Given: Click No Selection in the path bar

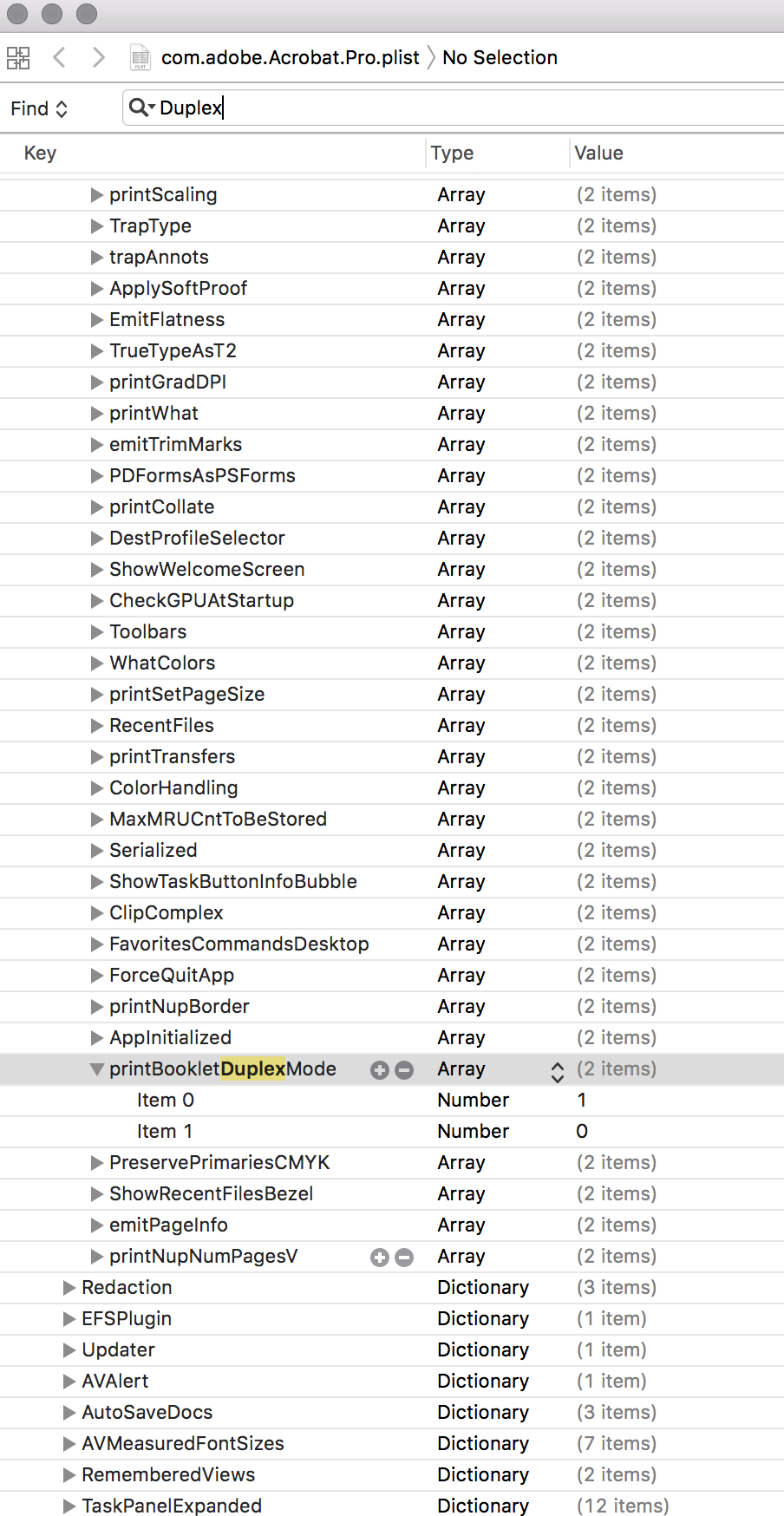Looking at the screenshot, I should pos(500,57).
